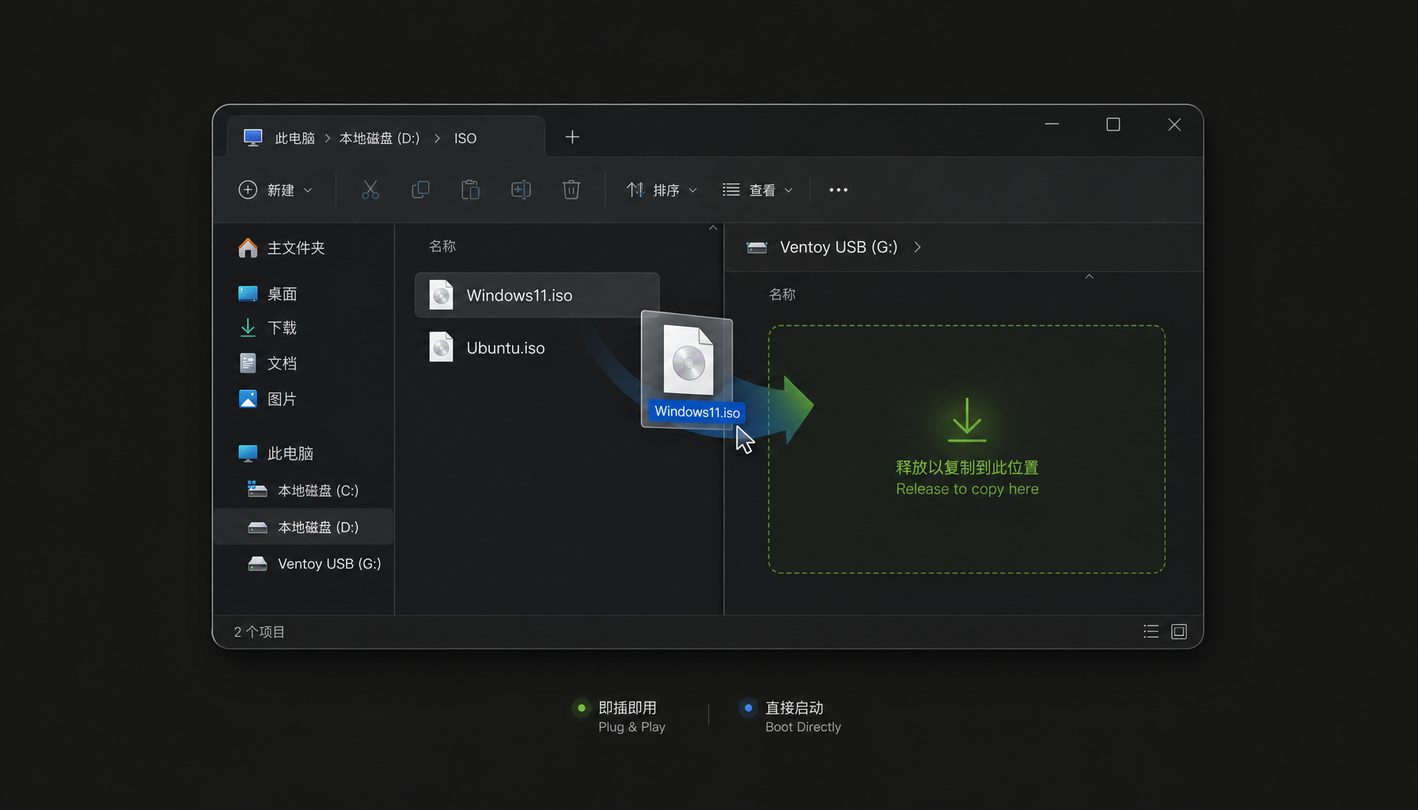The width and height of the screenshot is (1418, 810).
Task: Click the computer icon in tab title
Action: click(253, 137)
